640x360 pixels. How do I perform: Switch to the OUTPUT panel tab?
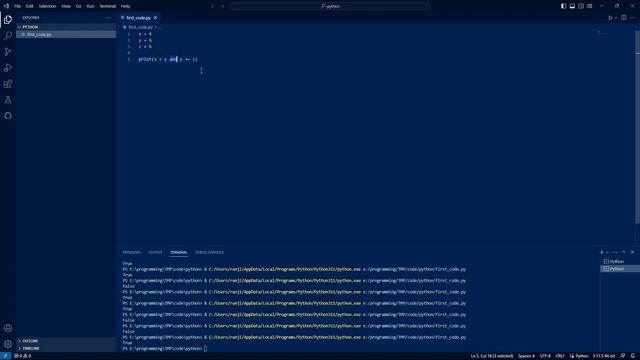click(155, 252)
